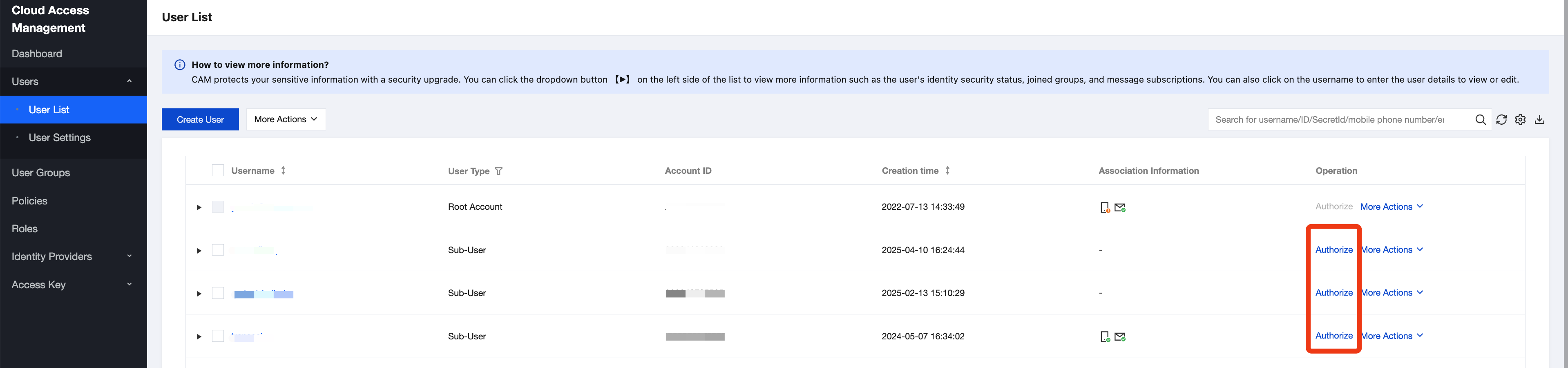Click the download user list icon

1539,120
